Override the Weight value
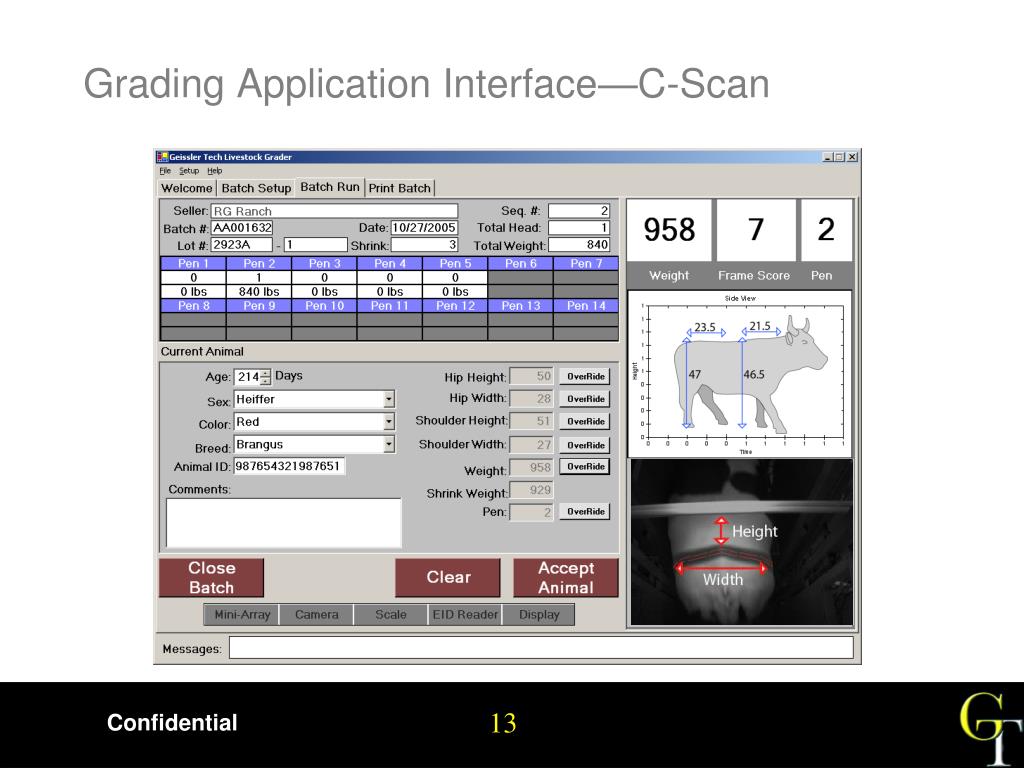This screenshot has height=768, width=1024. point(585,466)
